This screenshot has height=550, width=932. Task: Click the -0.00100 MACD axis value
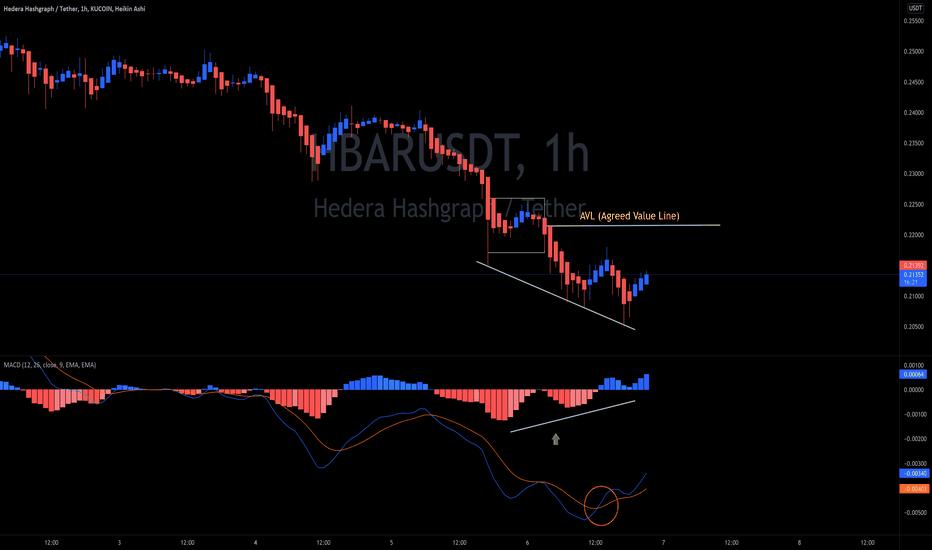914,414
